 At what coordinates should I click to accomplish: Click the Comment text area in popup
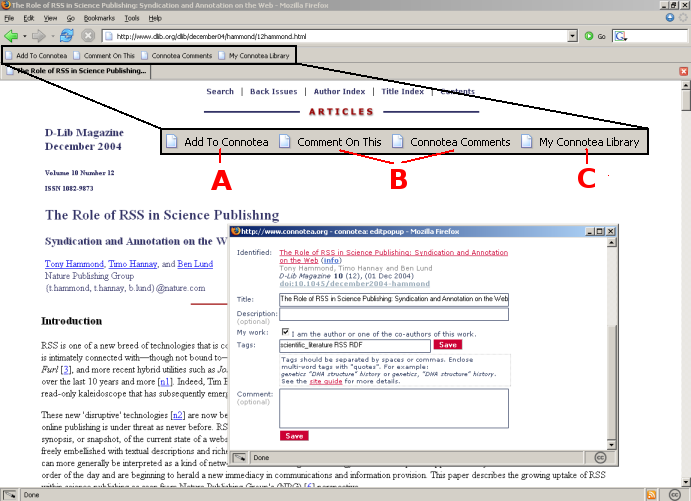(x=394, y=408)
